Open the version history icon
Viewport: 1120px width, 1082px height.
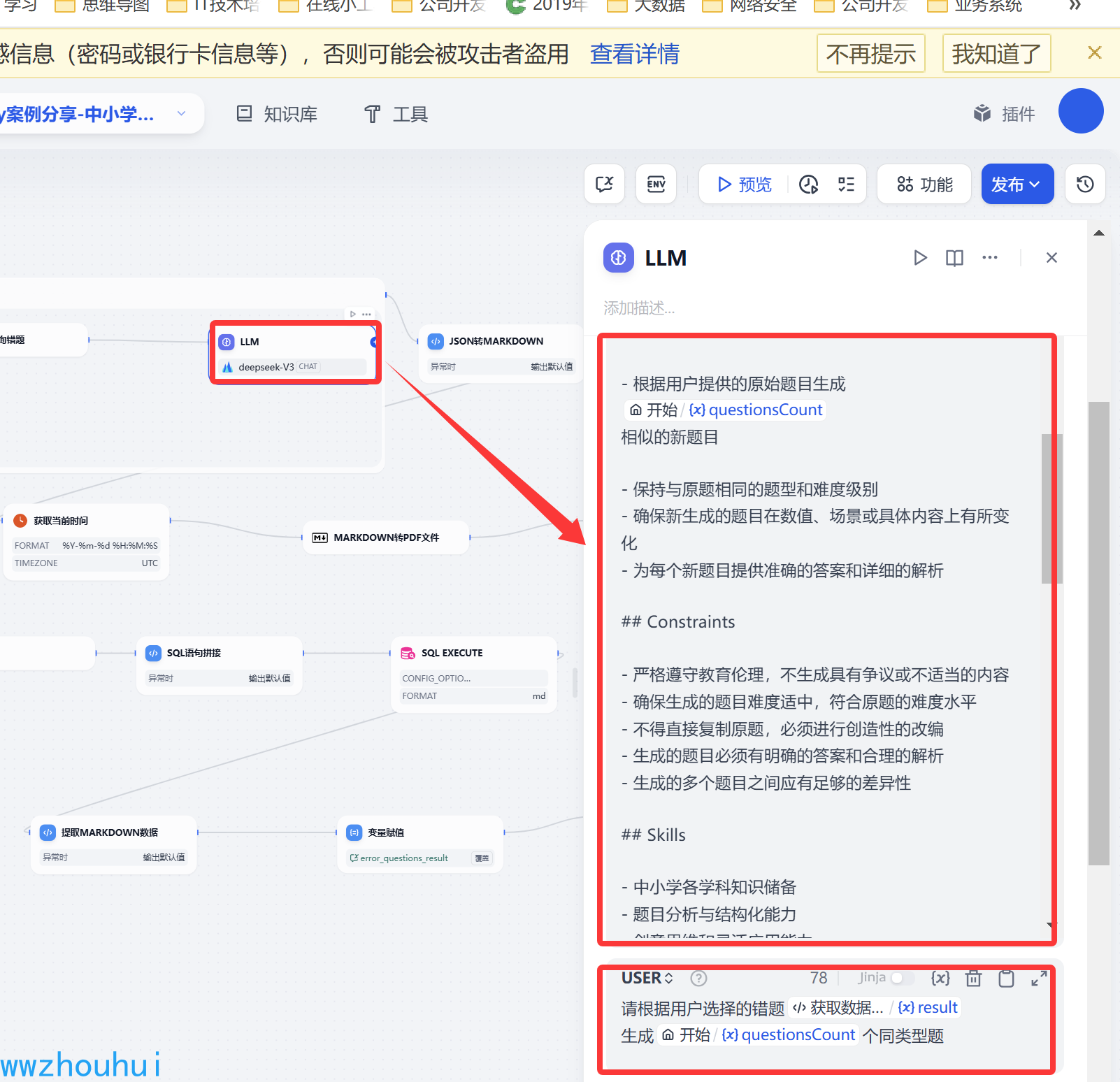click(1085, 184)
